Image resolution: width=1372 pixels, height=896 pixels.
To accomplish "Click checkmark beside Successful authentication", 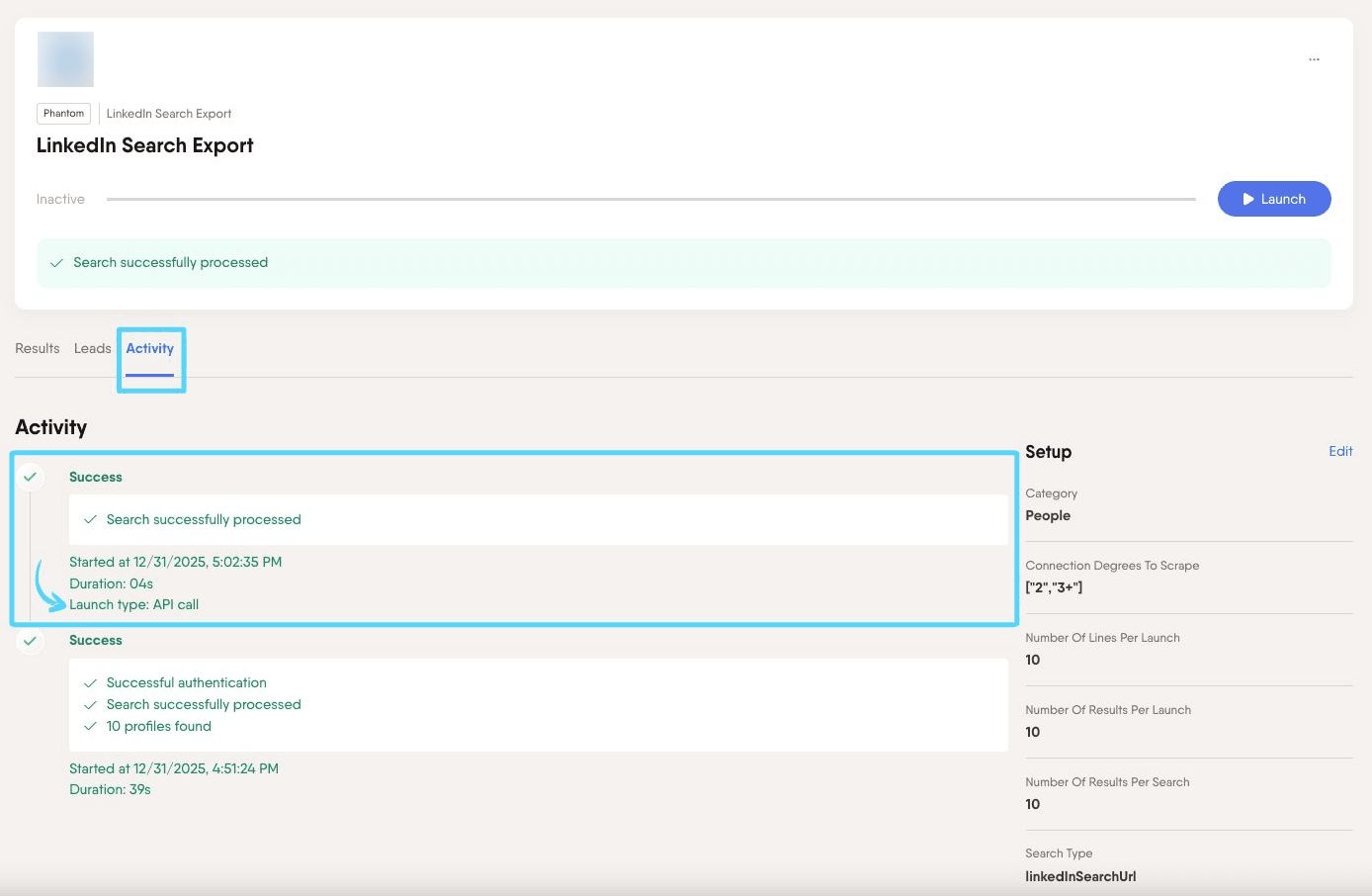I will tap(90, 683).
